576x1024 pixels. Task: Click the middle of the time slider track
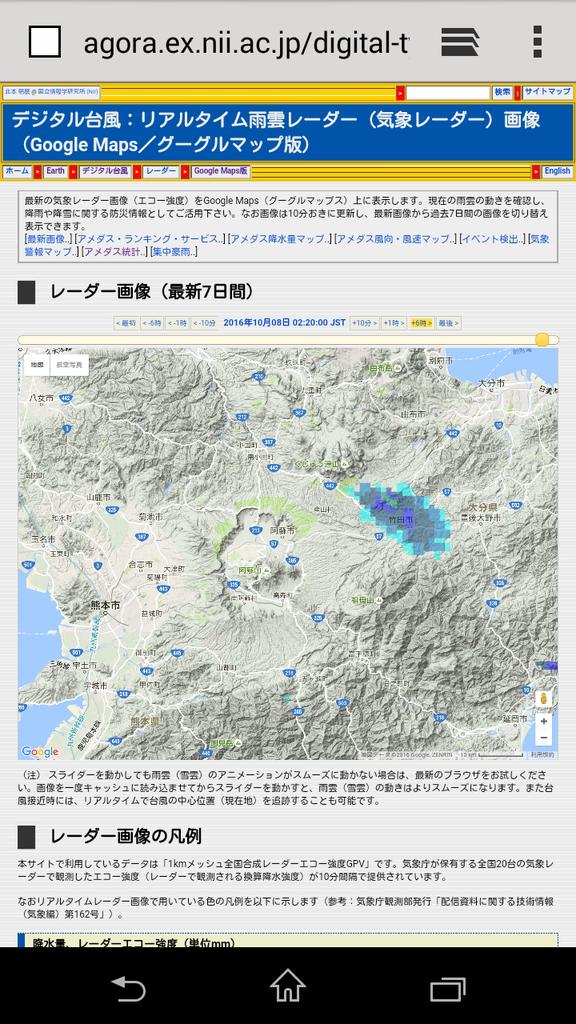[x=288, y=340]
